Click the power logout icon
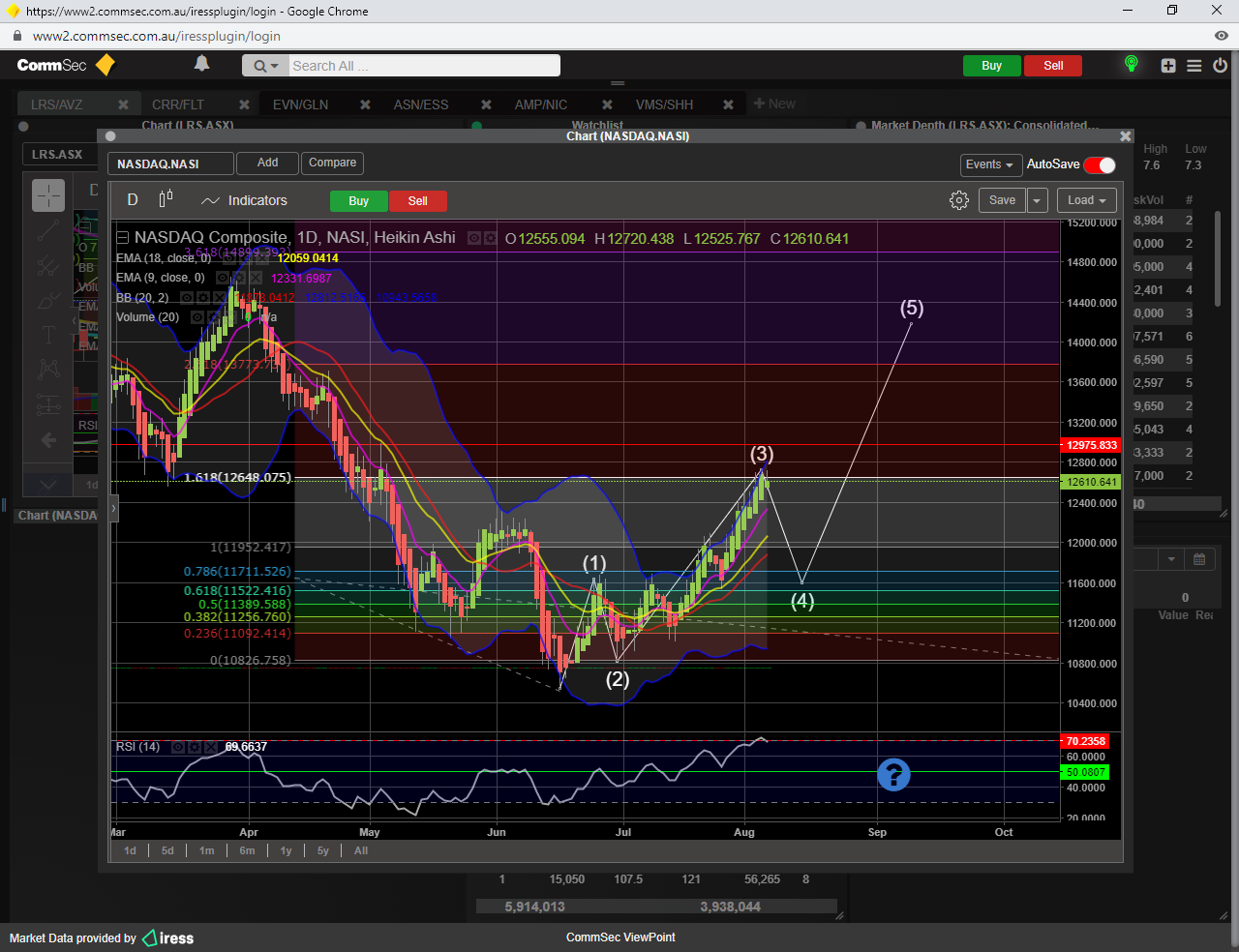1239x952 pixels. (x=1220, y=66)
